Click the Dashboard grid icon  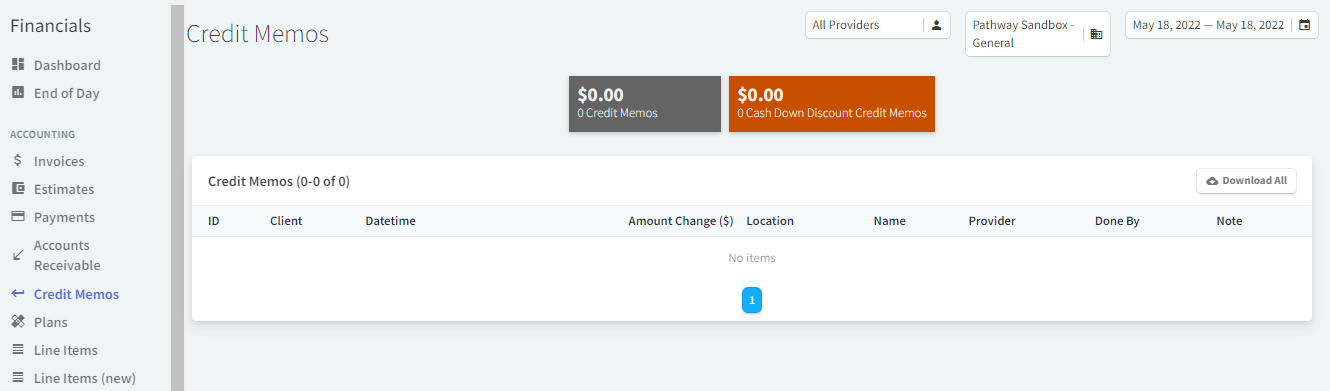point(17,65)
